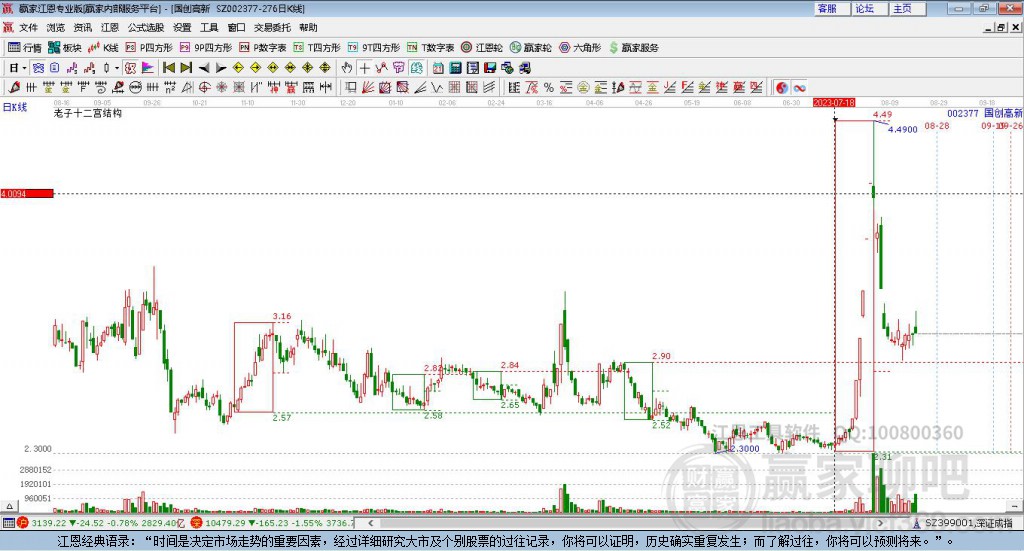
Task: Click the hand pan tool icon
Action: point(347,68)
